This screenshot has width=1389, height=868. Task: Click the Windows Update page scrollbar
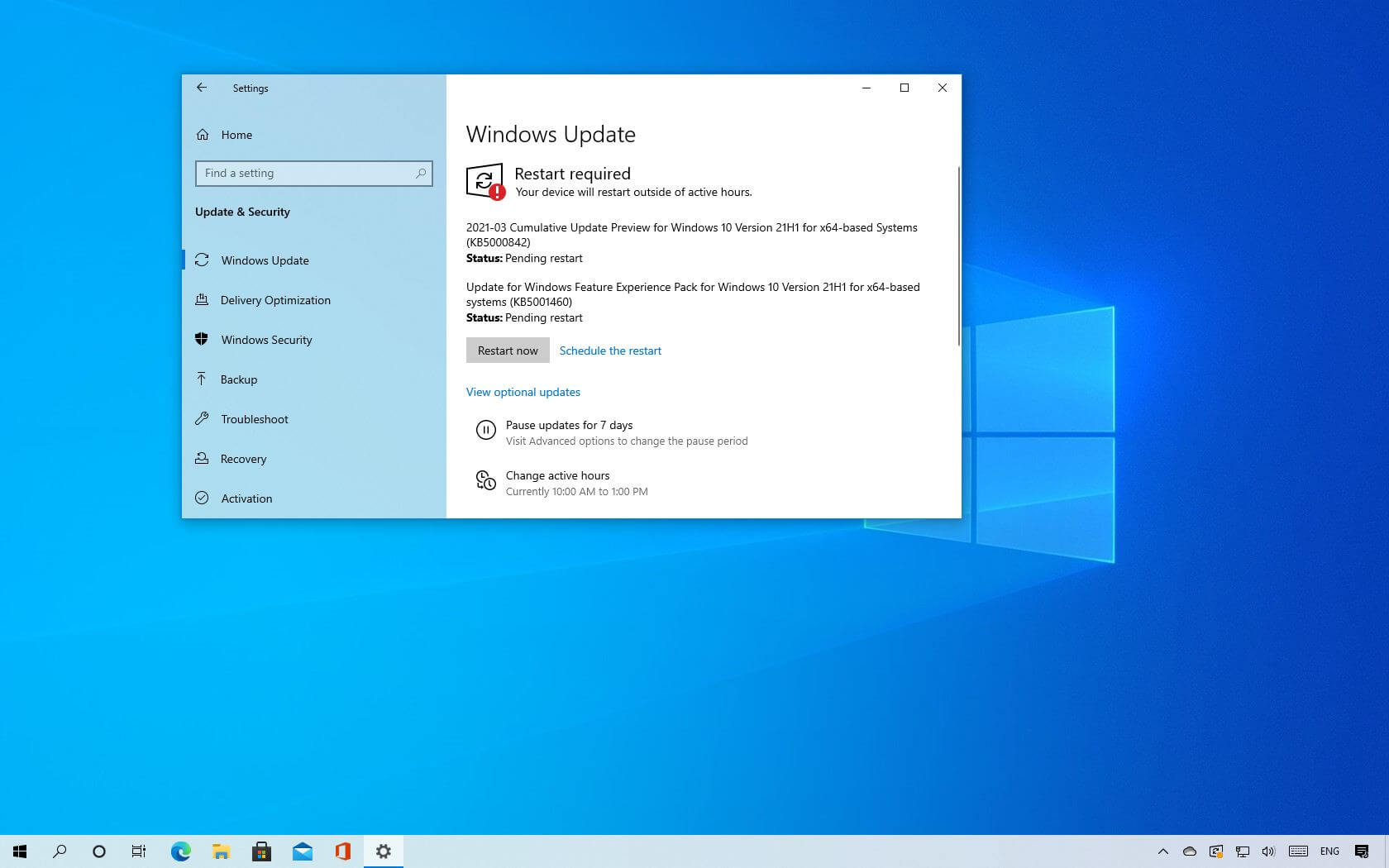click(959, 256)
